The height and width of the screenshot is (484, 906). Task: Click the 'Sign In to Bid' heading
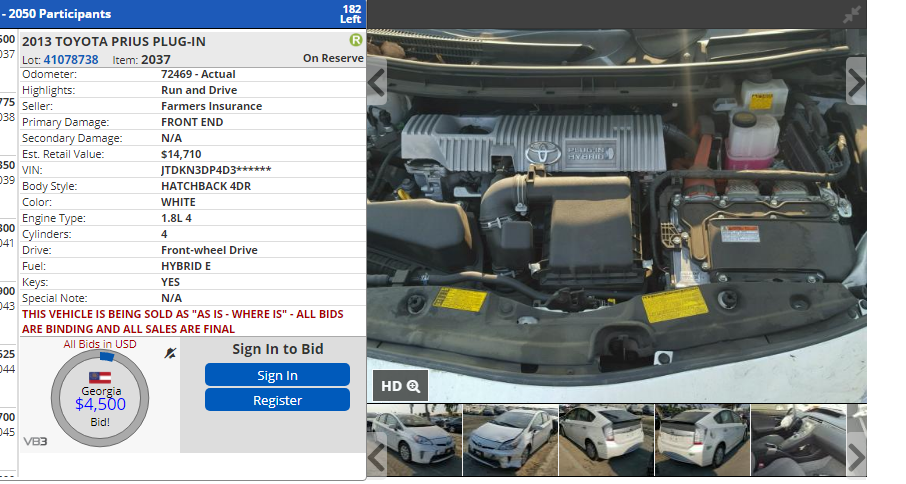(278, 349)
